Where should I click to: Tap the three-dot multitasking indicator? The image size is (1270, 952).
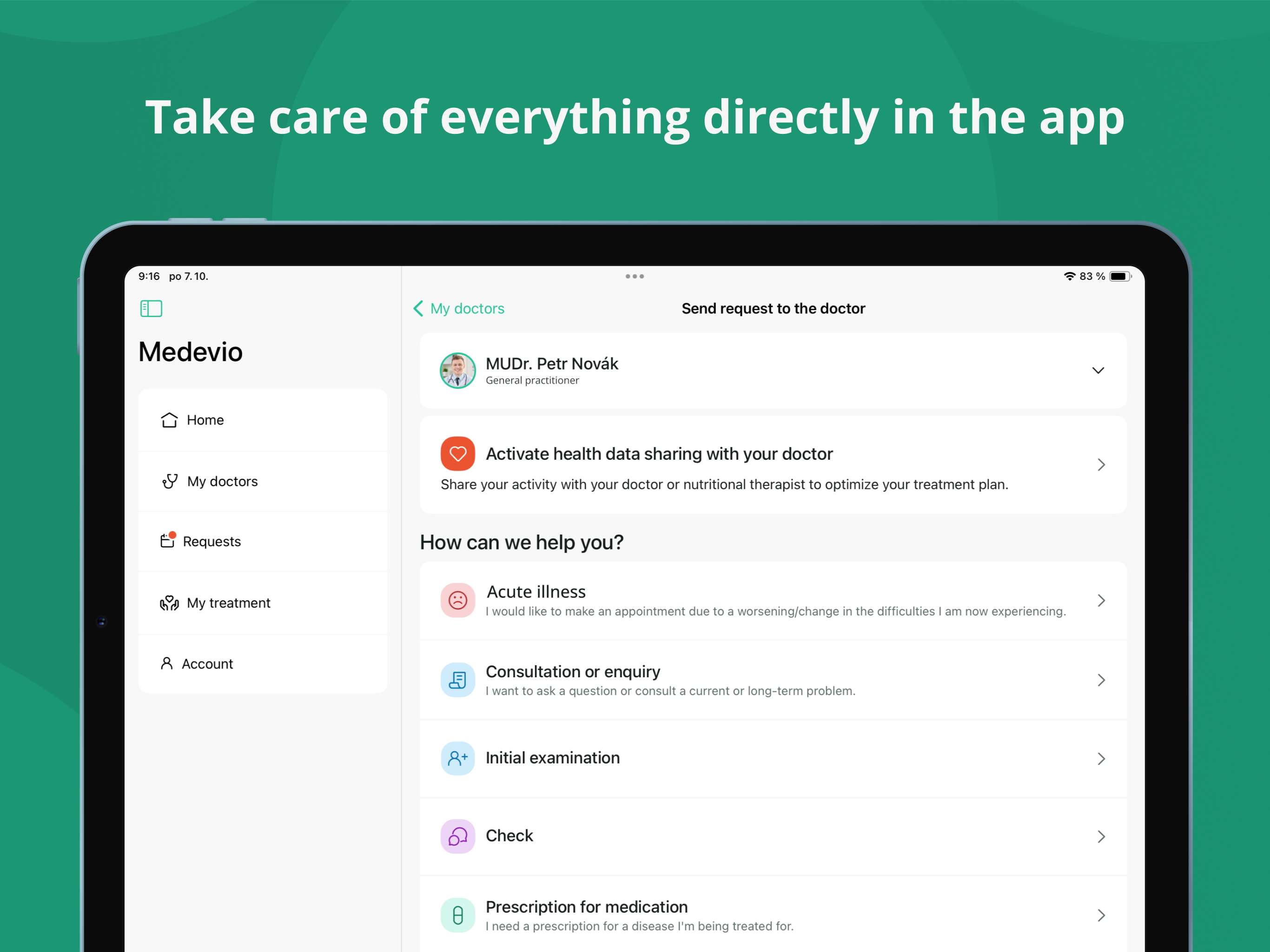[x=635, y=276]
